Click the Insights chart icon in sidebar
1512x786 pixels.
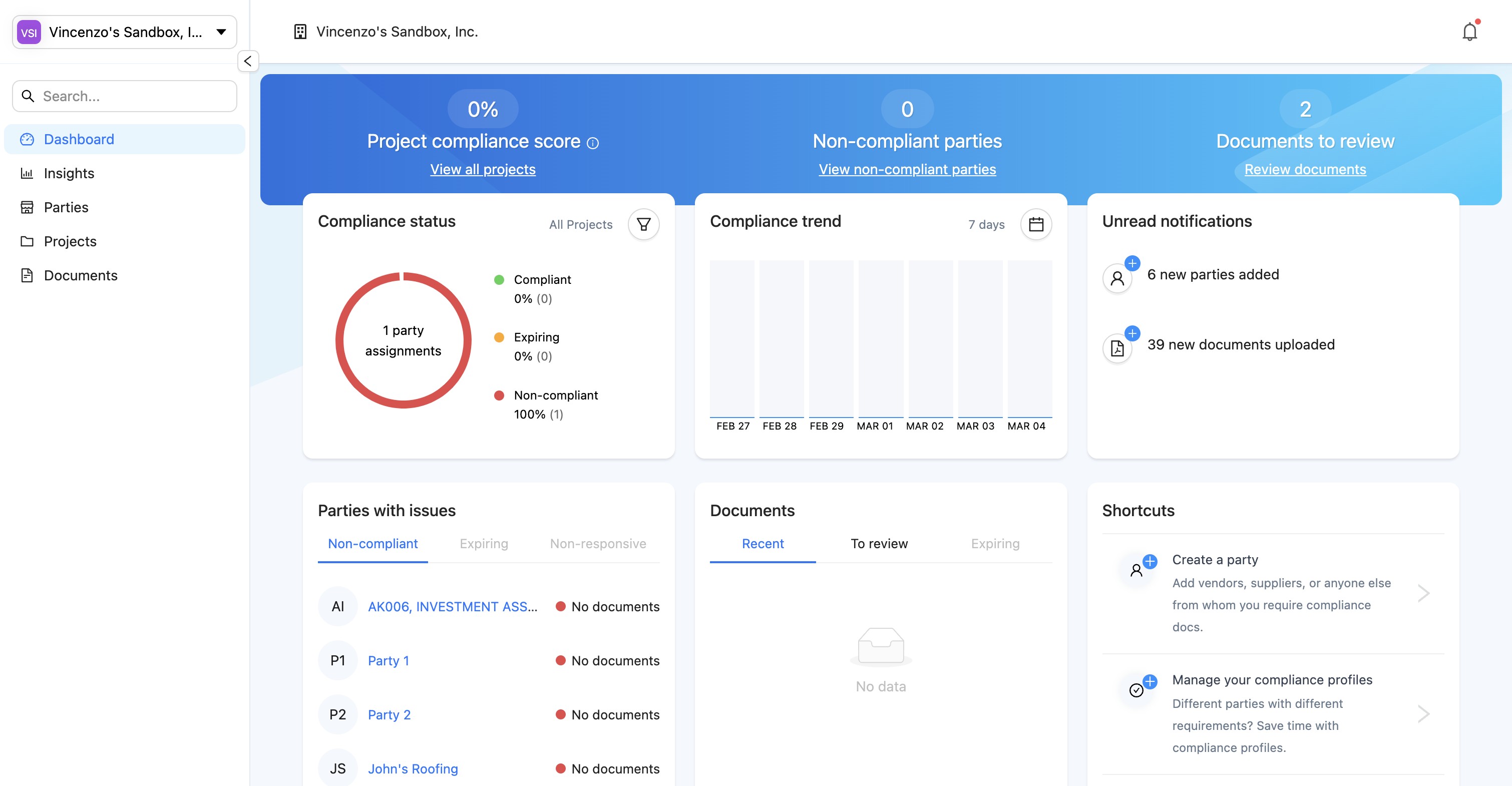(27, 173)
